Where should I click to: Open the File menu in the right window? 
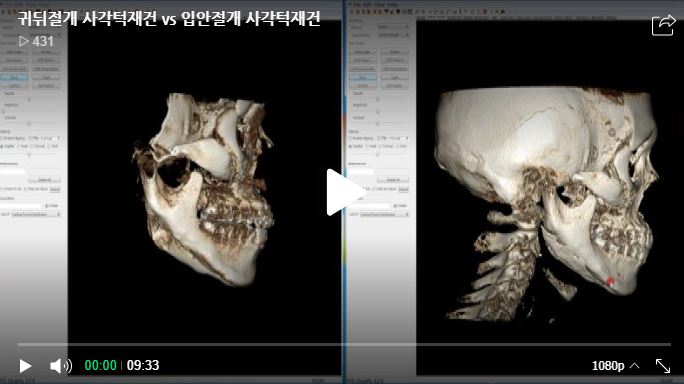(x=357, y=5)
